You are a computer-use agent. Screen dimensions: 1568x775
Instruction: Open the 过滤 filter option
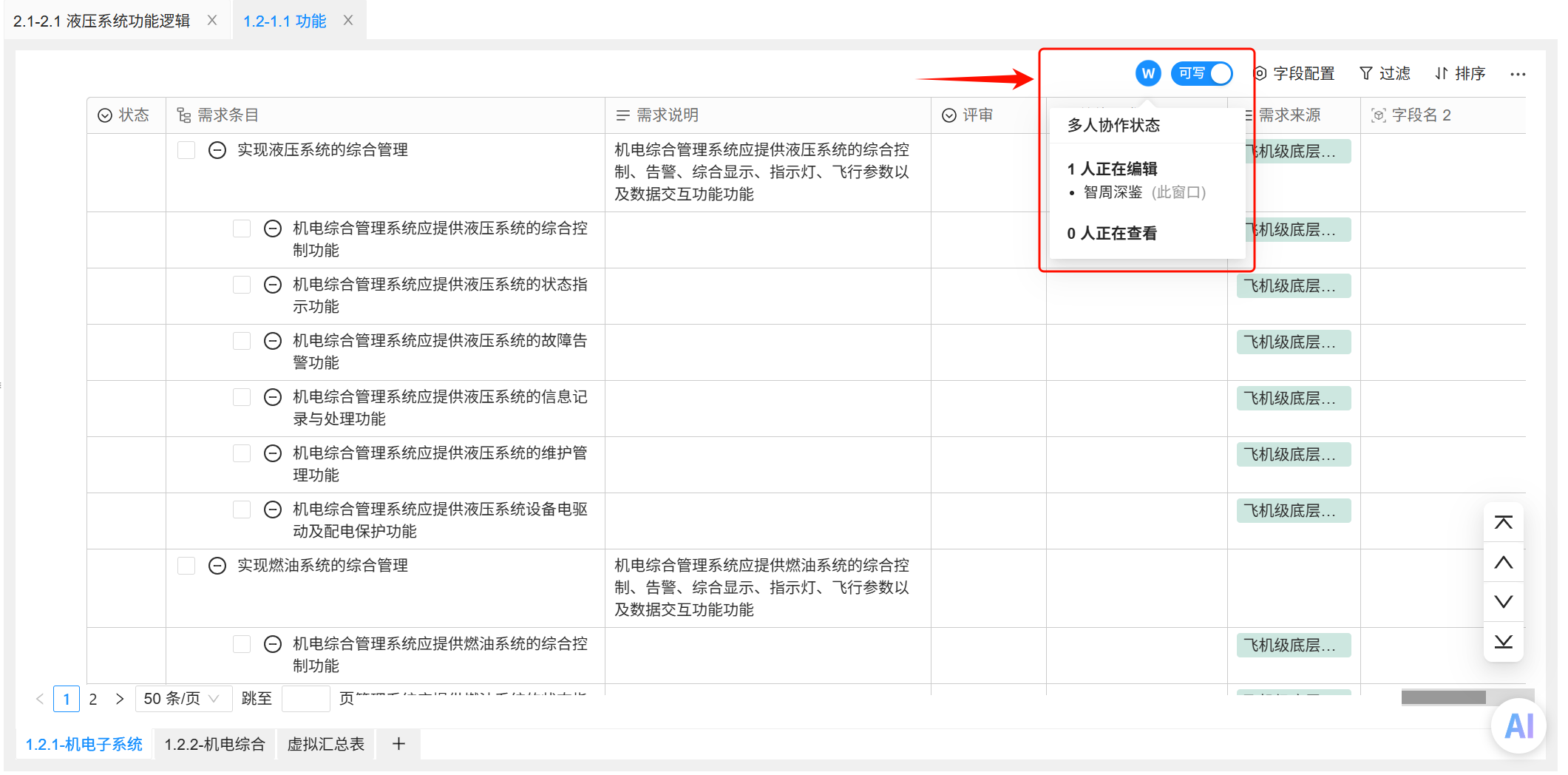click(x=1385, y=73)
